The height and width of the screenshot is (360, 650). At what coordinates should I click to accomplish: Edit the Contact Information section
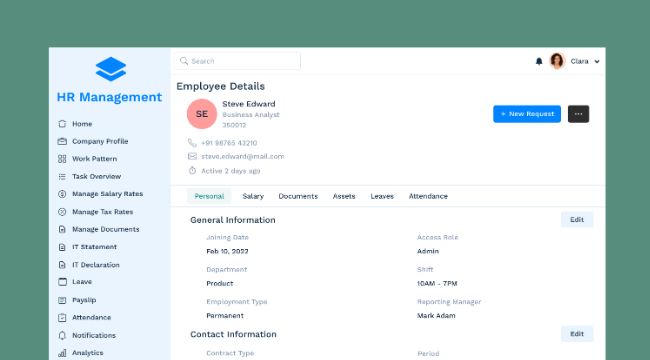(x=577, y=334)
